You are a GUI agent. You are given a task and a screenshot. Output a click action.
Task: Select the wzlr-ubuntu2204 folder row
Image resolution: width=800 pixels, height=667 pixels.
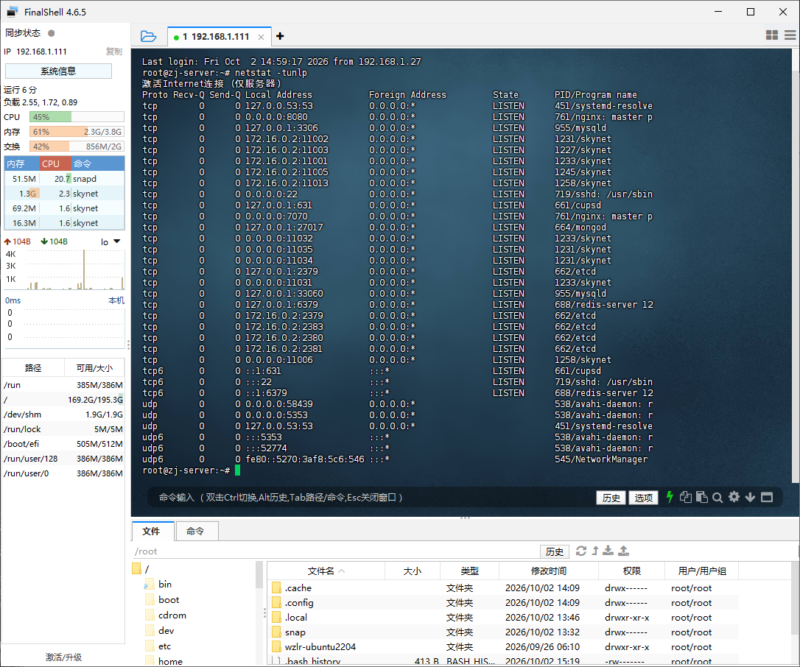(503, 647)
